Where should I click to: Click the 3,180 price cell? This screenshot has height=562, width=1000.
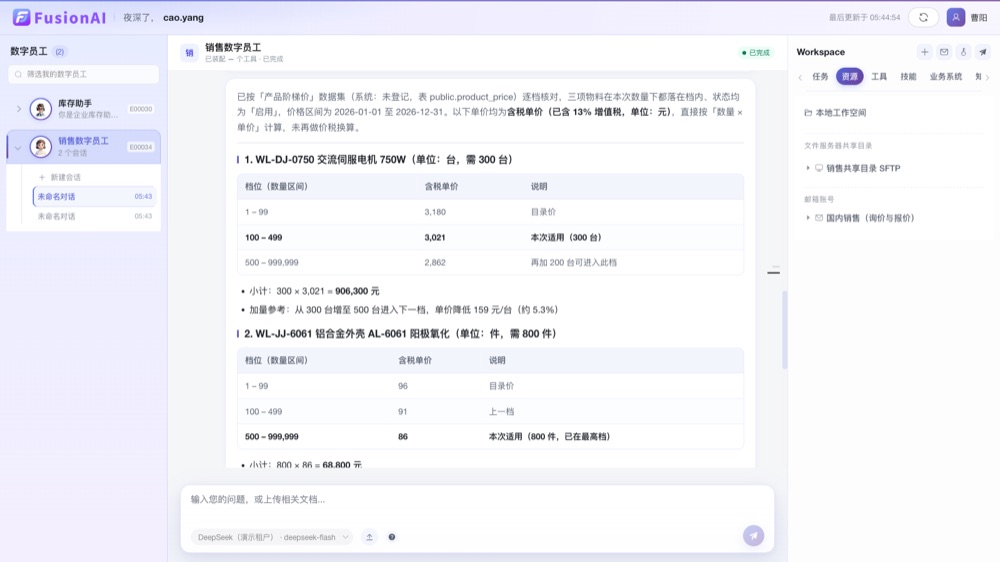coord(435,212)
